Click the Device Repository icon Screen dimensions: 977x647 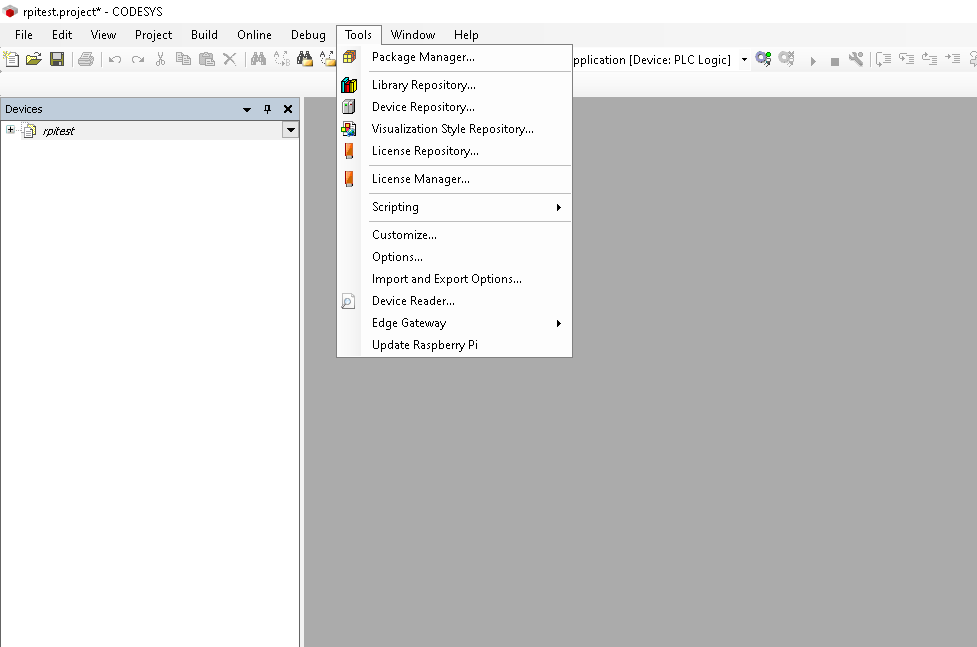pyautogui.click(x=349, y=107)
